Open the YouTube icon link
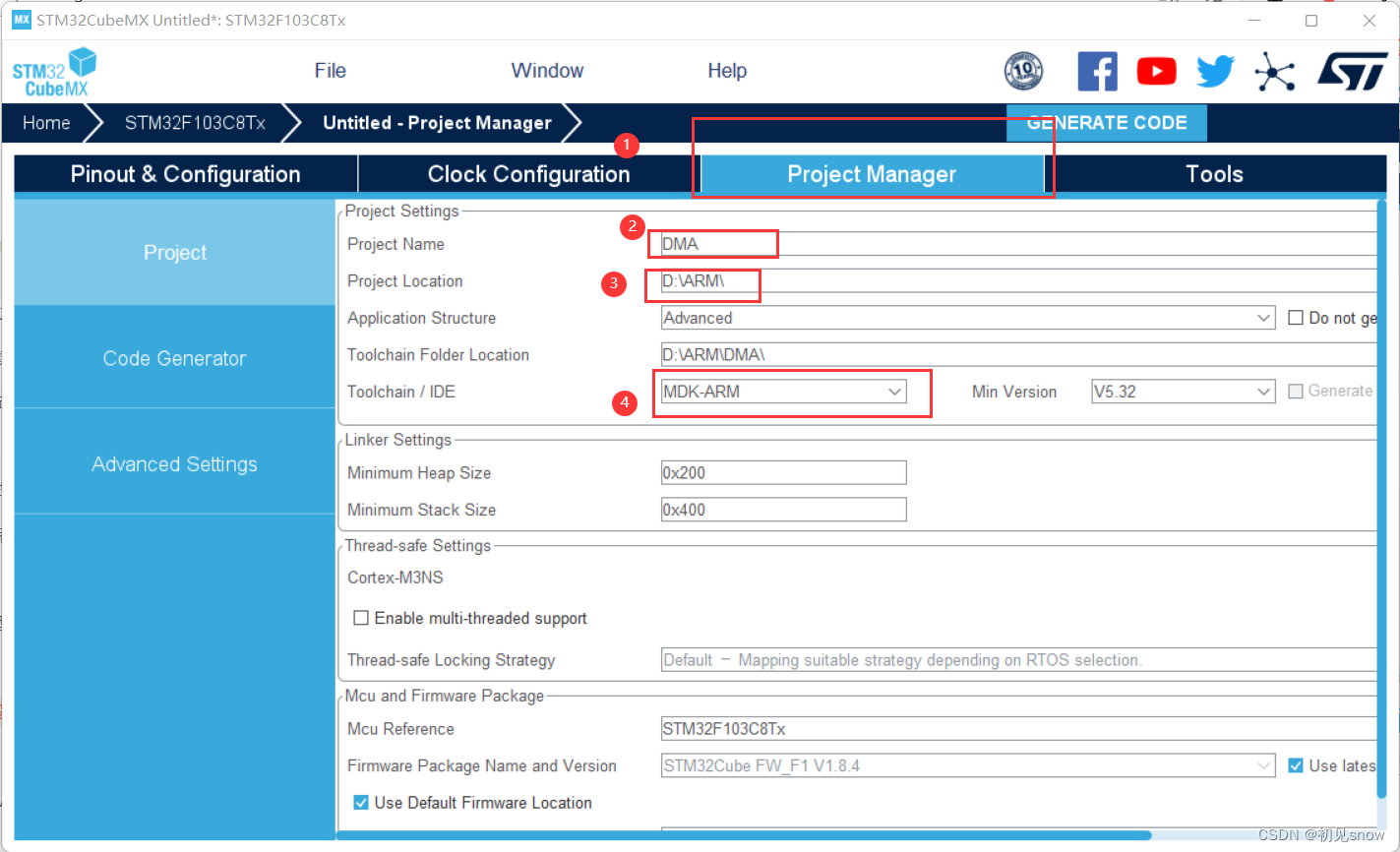 1156,71
